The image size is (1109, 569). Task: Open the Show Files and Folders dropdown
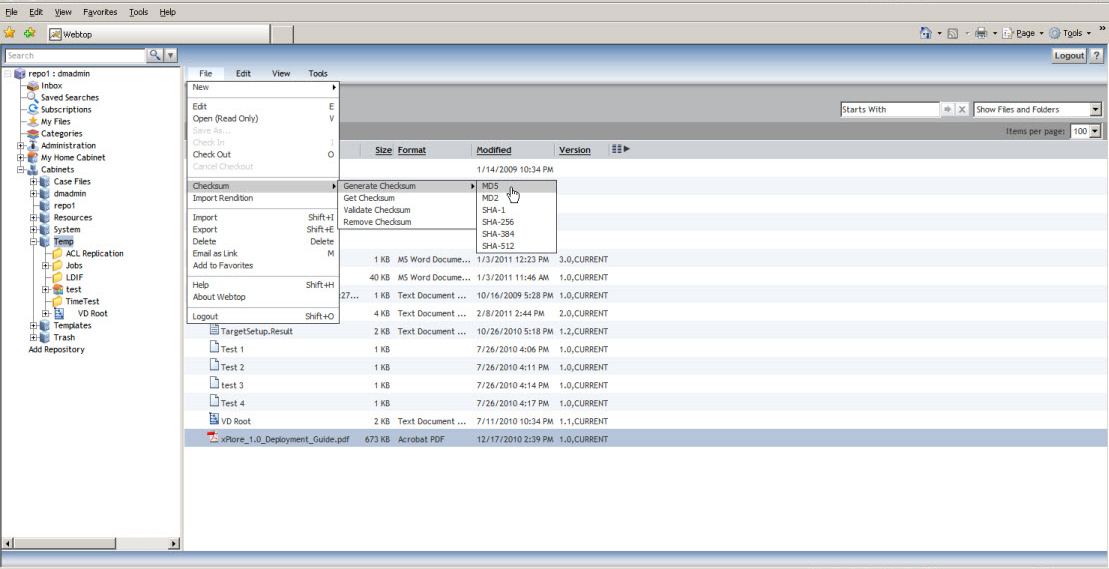(1096, 110)
